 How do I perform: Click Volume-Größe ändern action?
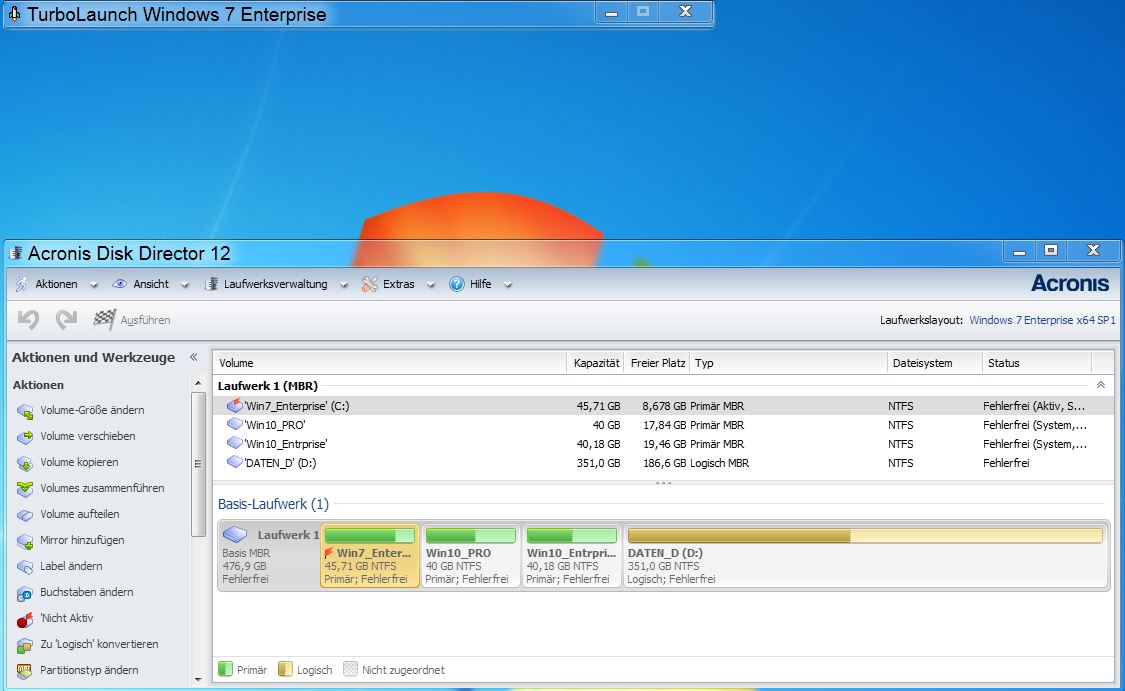tap(92, 410)
